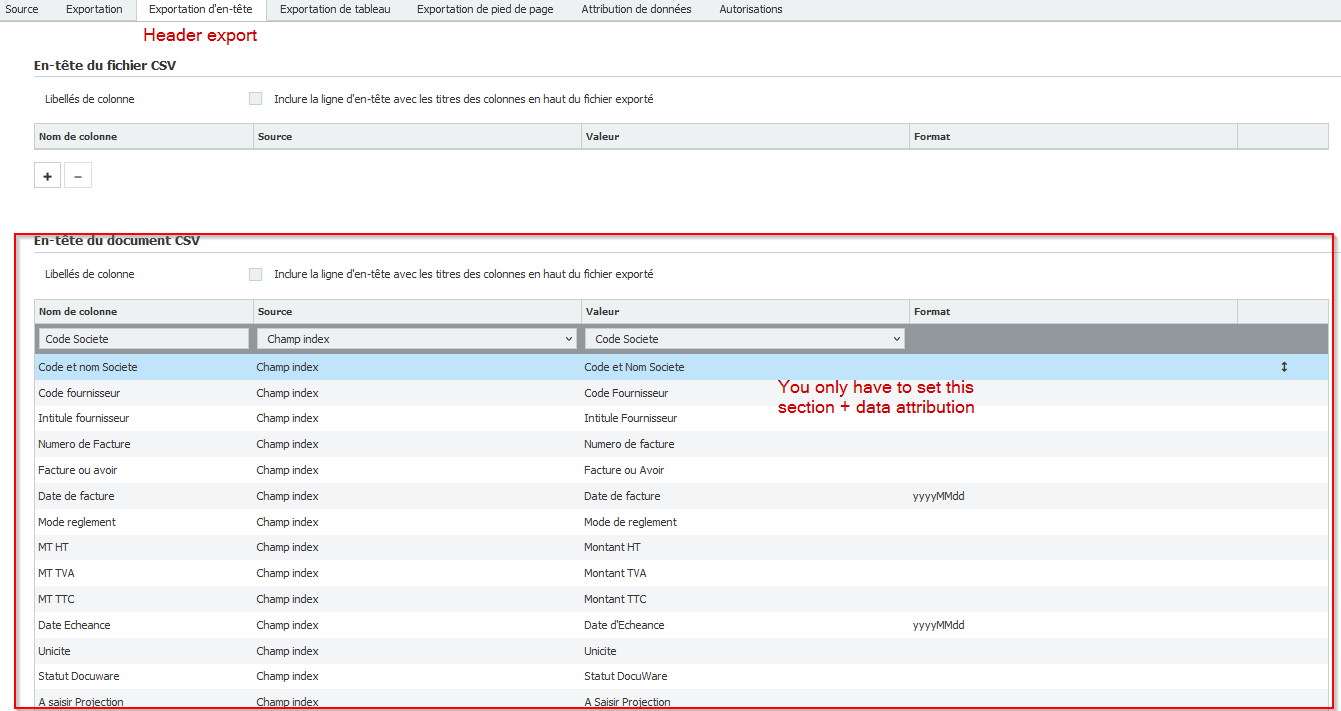Go to Attribution de données tab
This screenshot has width=1341, height=711.
click(x=636, y=9)
